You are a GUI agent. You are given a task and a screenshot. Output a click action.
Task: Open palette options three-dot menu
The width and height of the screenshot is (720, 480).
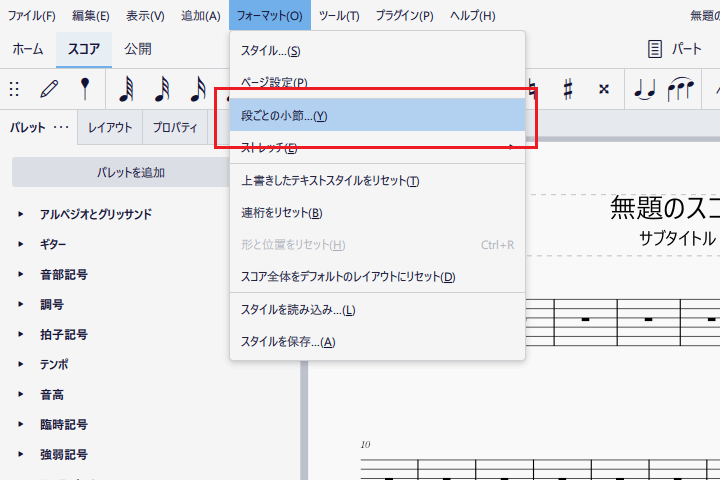(x=61, y=127)
